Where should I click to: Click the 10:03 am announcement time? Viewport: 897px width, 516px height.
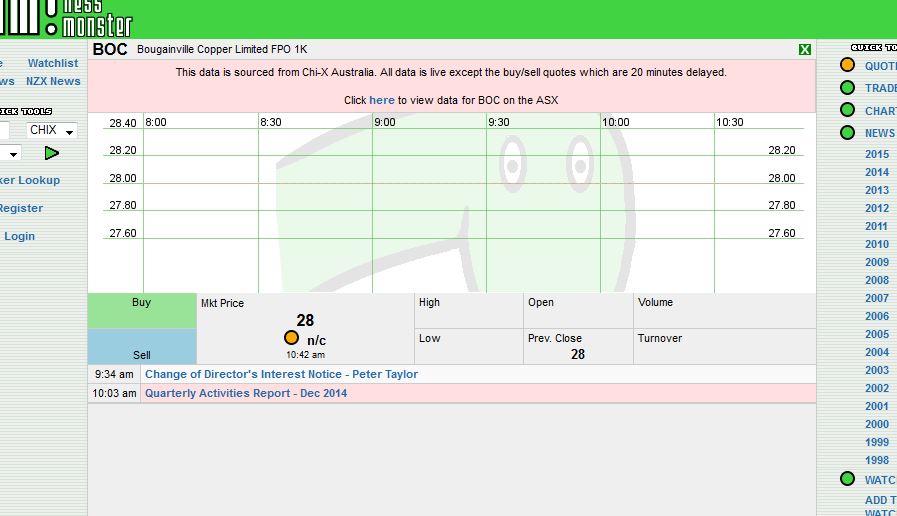click(114, 393)
